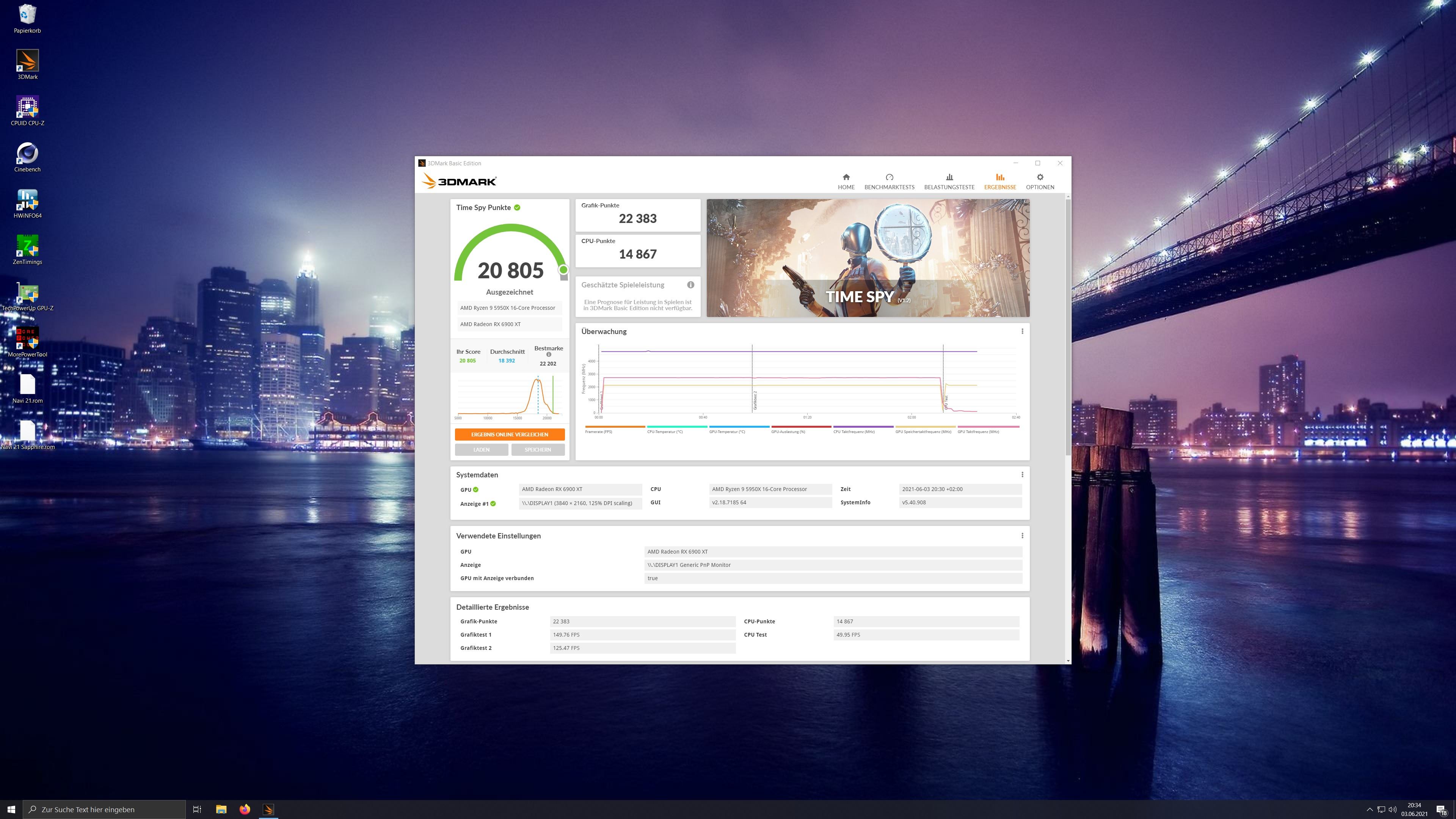Go to the Benchmarktests section

click(x=889, y=182)
